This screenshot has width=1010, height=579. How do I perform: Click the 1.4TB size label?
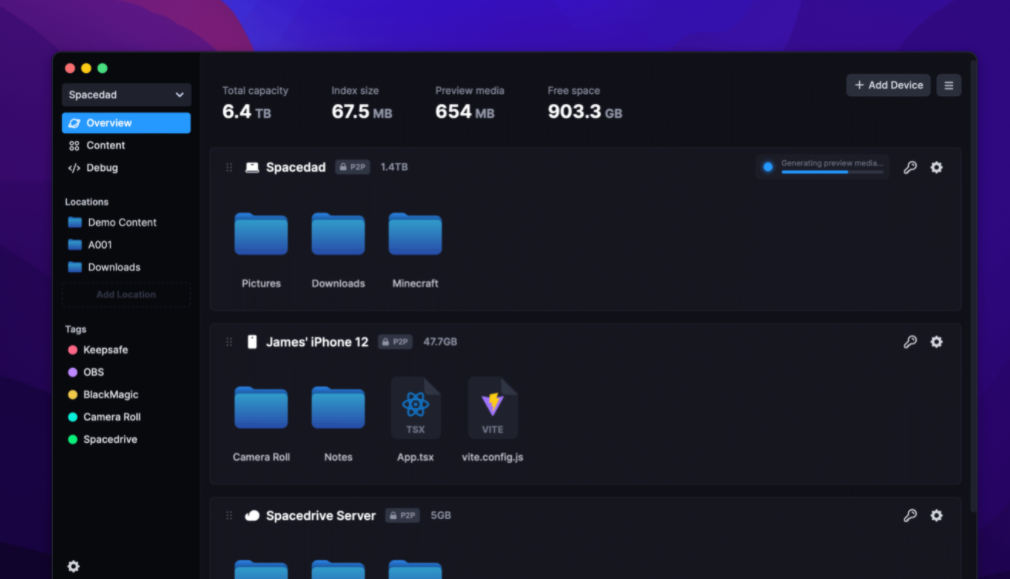point(394,167)
